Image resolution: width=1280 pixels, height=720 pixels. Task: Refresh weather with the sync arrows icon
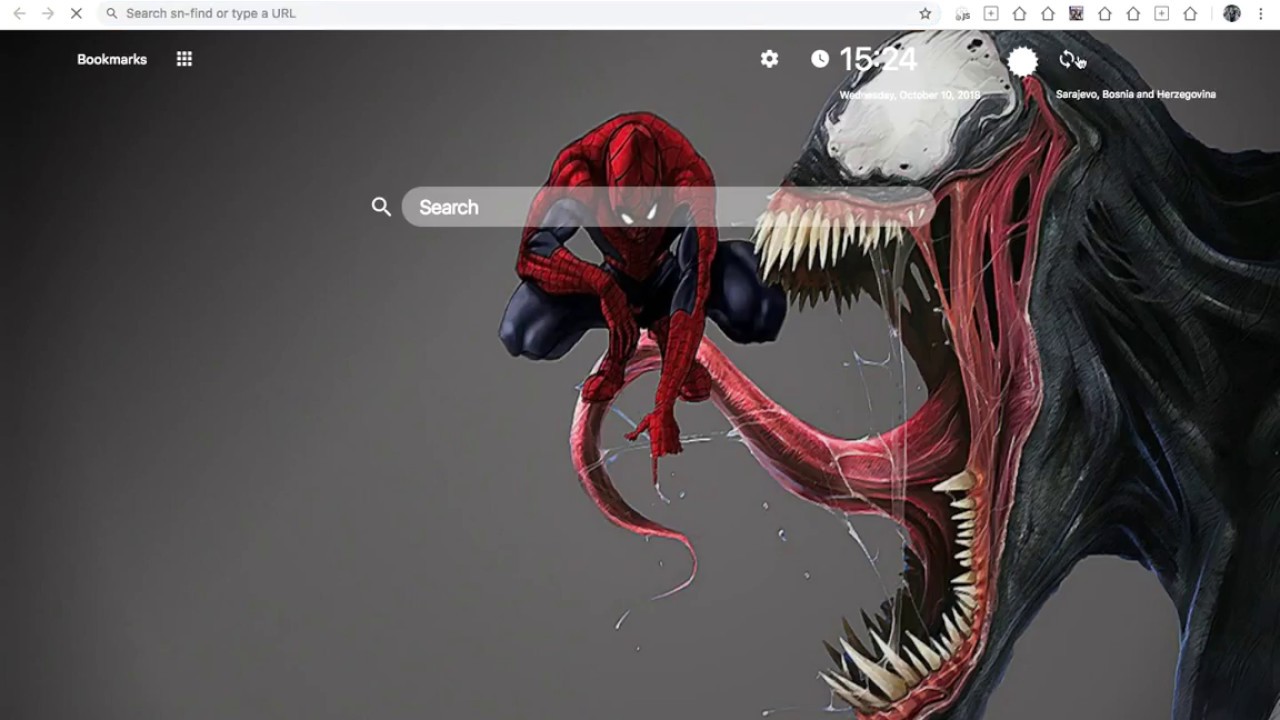coord(1068,60)
